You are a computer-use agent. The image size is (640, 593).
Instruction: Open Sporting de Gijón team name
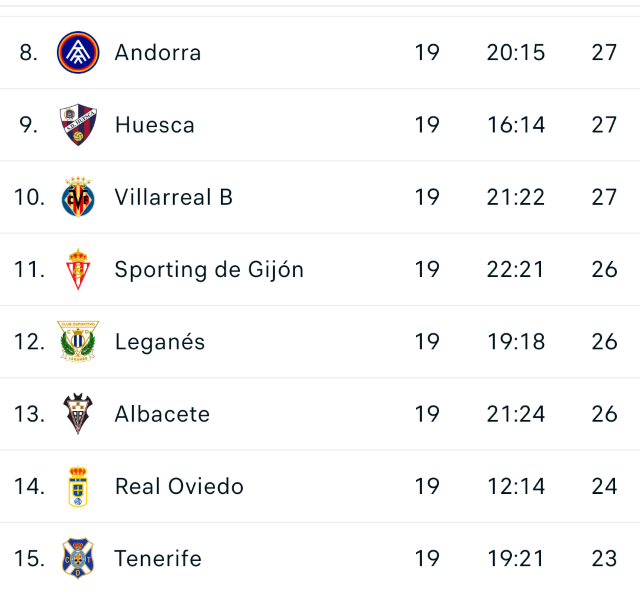pos(209,269)
